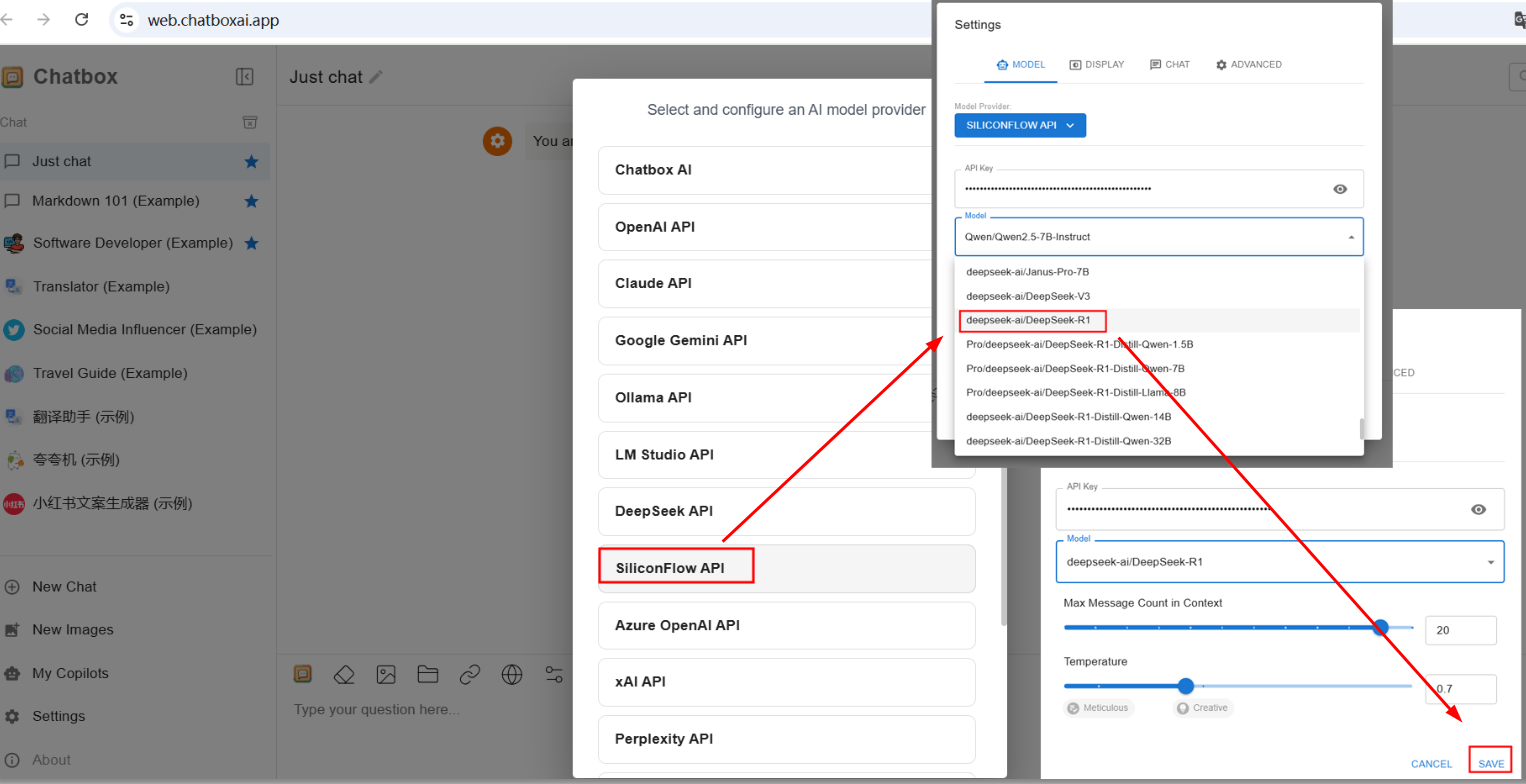Screen dimensions: 1526x784
Task: Click the eraser icon above message input
Action: pos(344,674)
